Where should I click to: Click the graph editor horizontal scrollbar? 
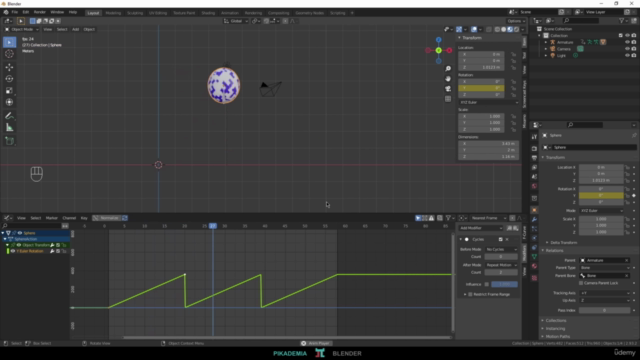[x=287, y=338]
